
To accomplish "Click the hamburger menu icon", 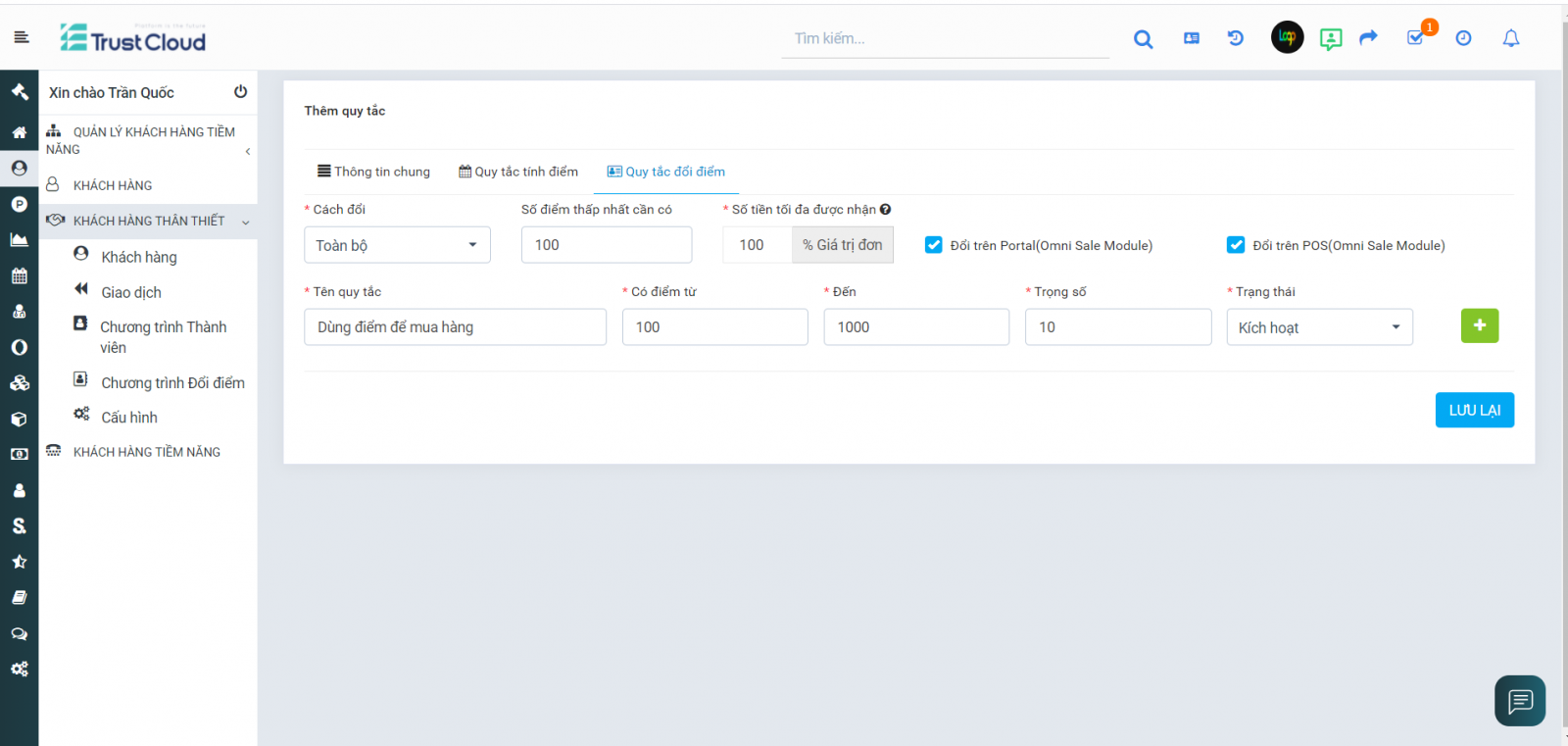I will tap(22, 37).
